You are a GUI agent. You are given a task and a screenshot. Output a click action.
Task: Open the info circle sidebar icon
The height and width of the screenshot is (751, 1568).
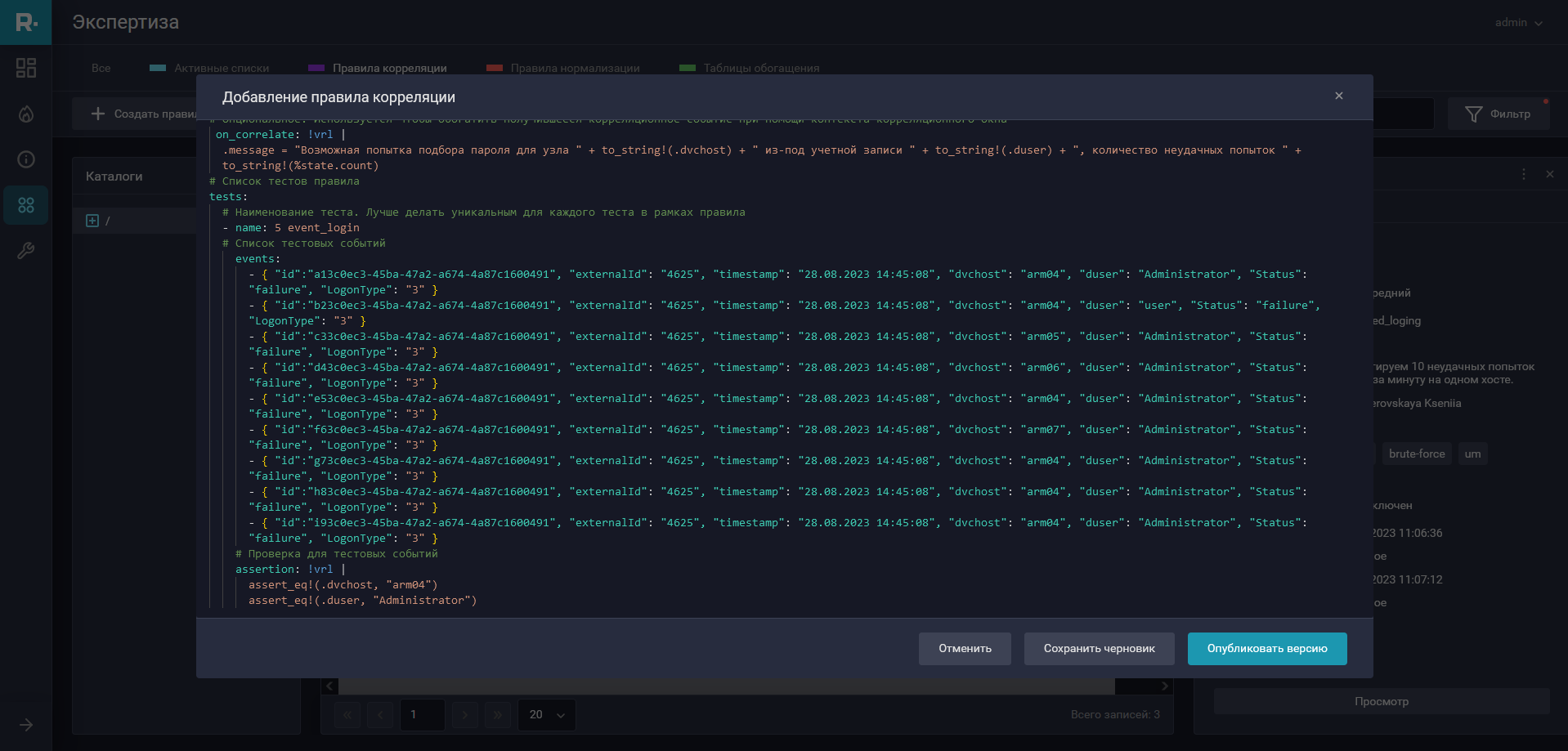[x=26, y=159]
